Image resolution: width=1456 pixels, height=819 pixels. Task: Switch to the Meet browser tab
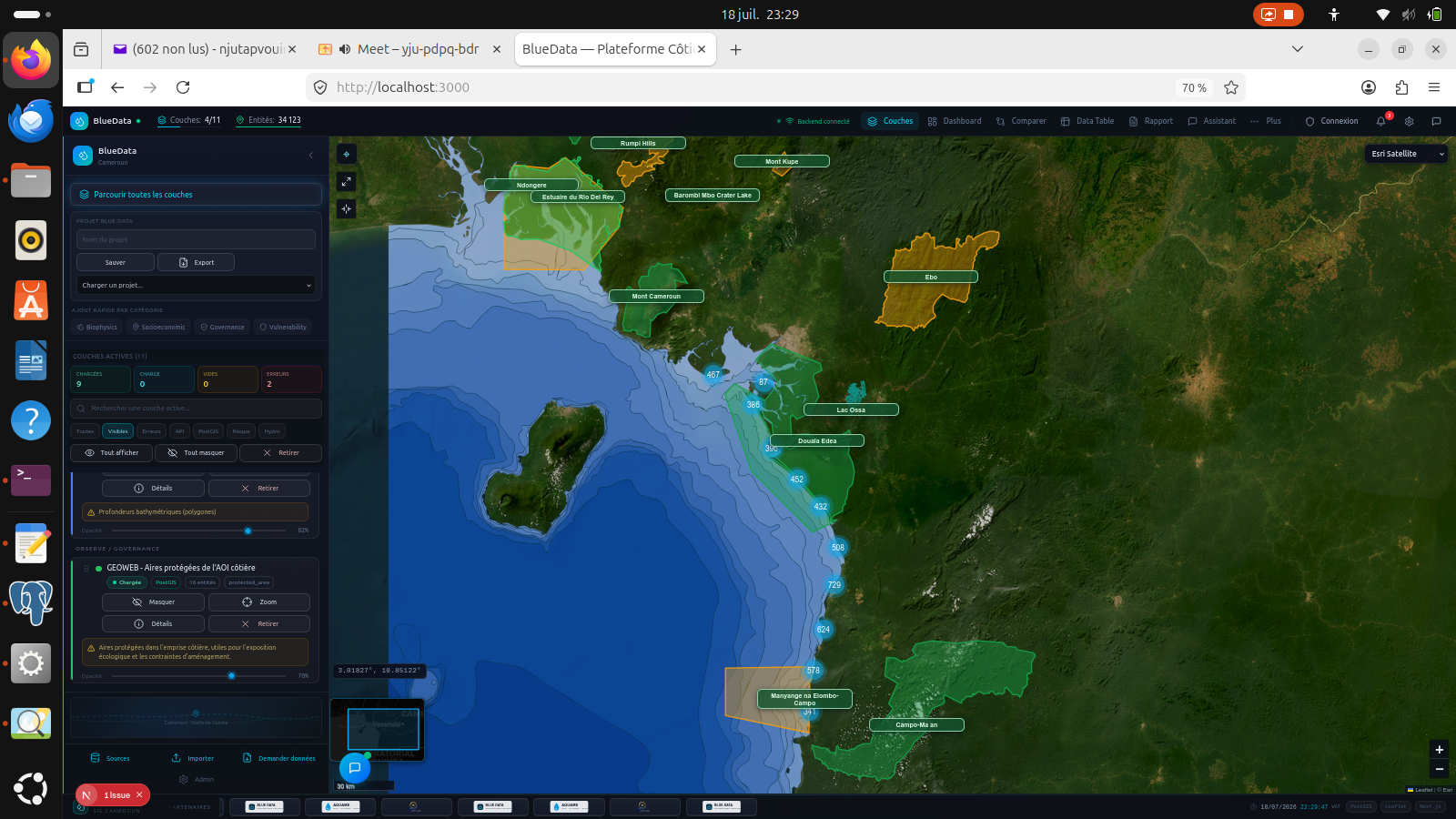click(x=409, y=49)
